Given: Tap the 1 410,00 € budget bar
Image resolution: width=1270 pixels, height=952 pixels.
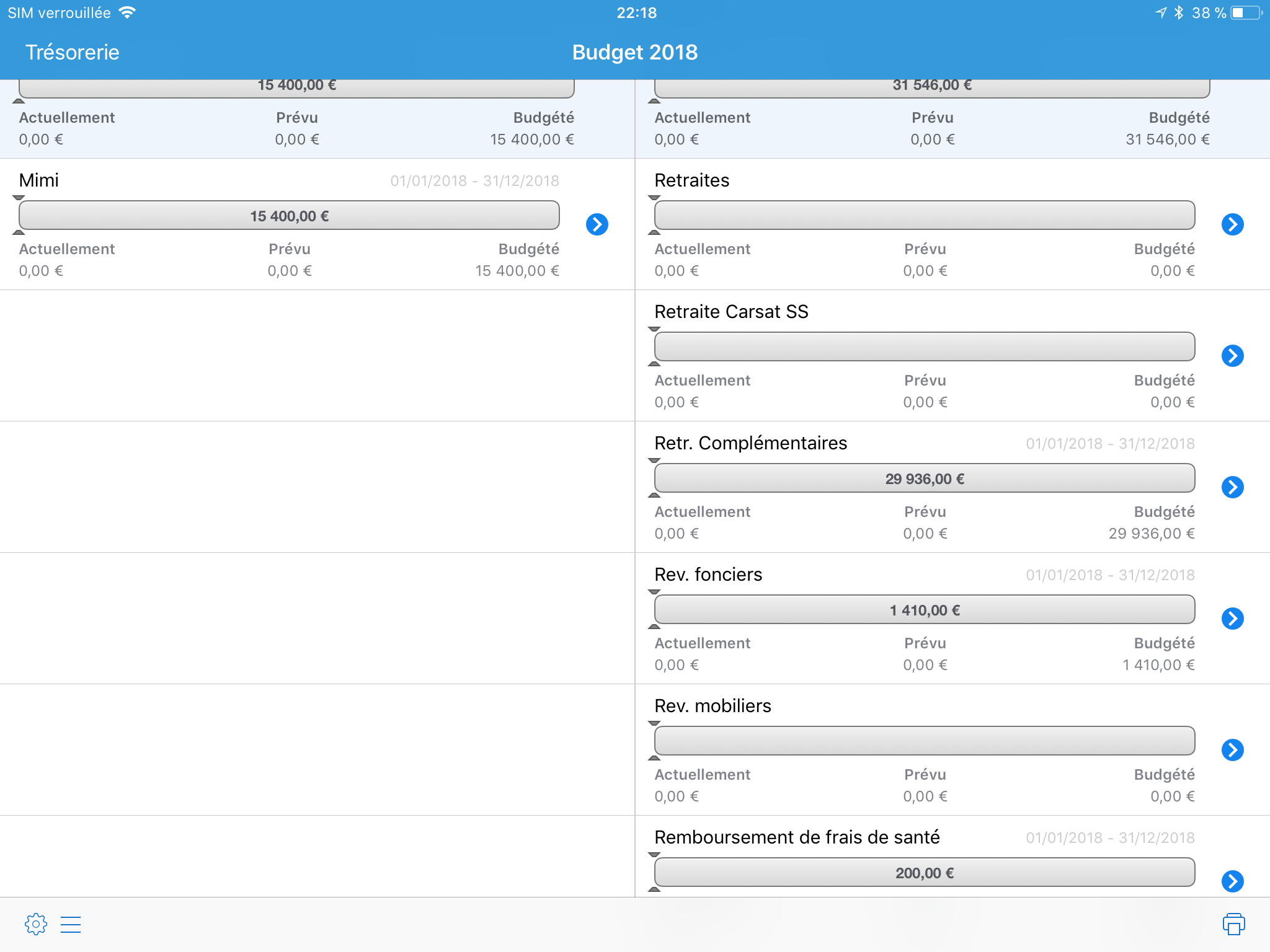Looking at the screenshot, I should coord(924,610).
